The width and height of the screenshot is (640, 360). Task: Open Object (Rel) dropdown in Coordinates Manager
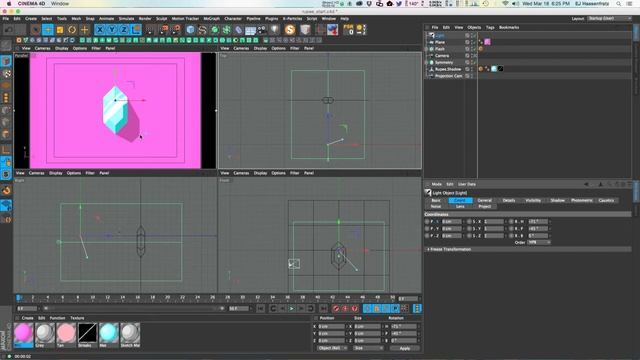pos(331,348)
